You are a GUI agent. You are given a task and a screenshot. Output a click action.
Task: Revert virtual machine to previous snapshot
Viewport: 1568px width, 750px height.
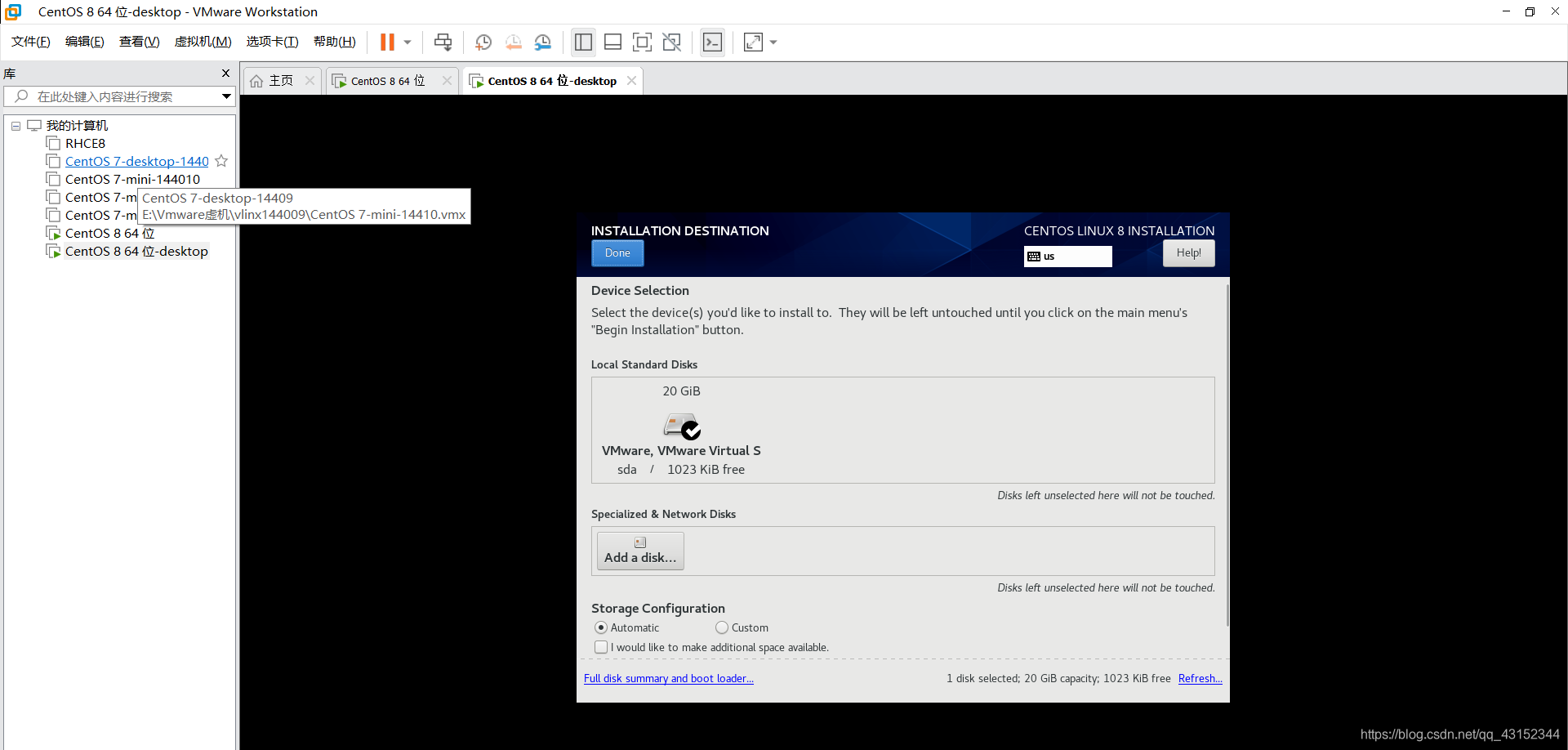(x=513, y=42)
